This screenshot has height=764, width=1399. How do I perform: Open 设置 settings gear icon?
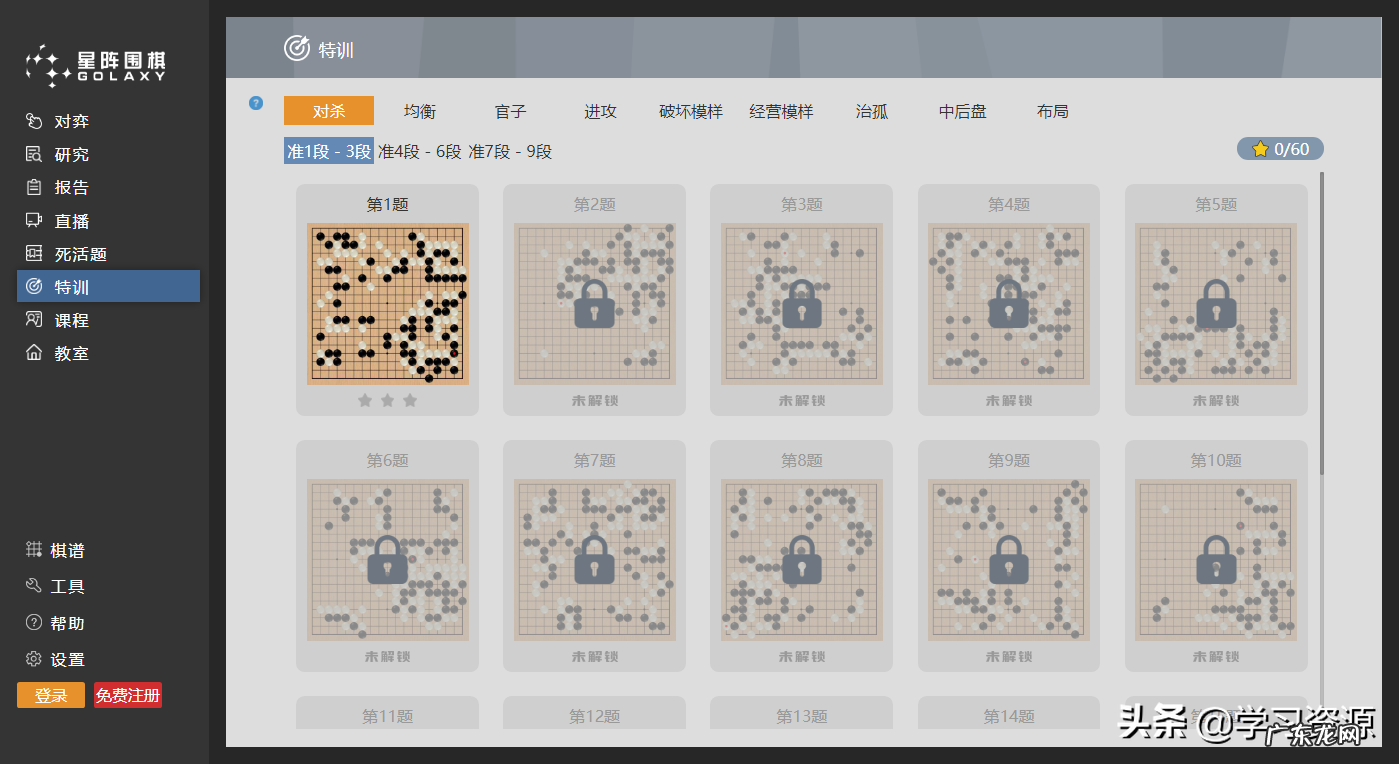33,659
